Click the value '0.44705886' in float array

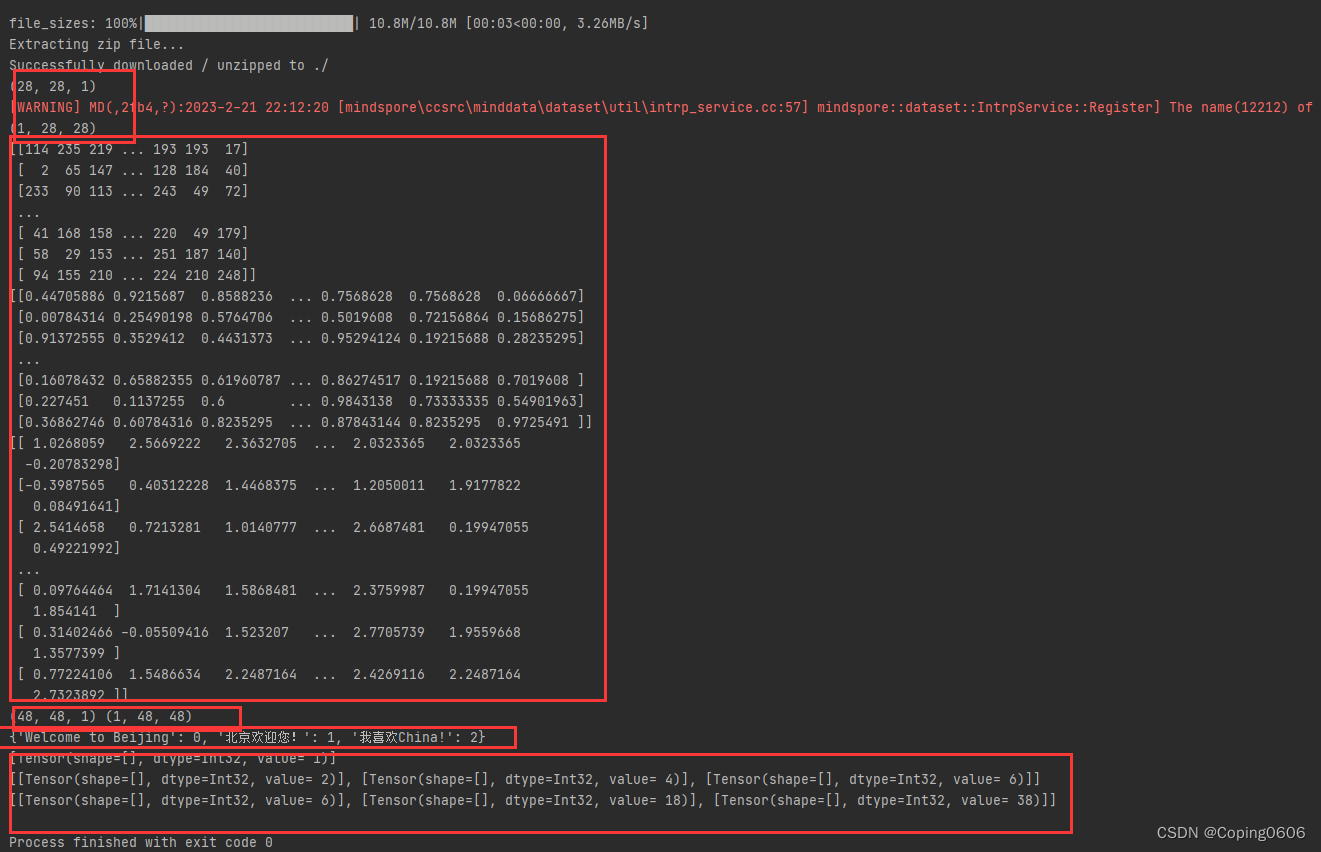(x=65, y=296)
